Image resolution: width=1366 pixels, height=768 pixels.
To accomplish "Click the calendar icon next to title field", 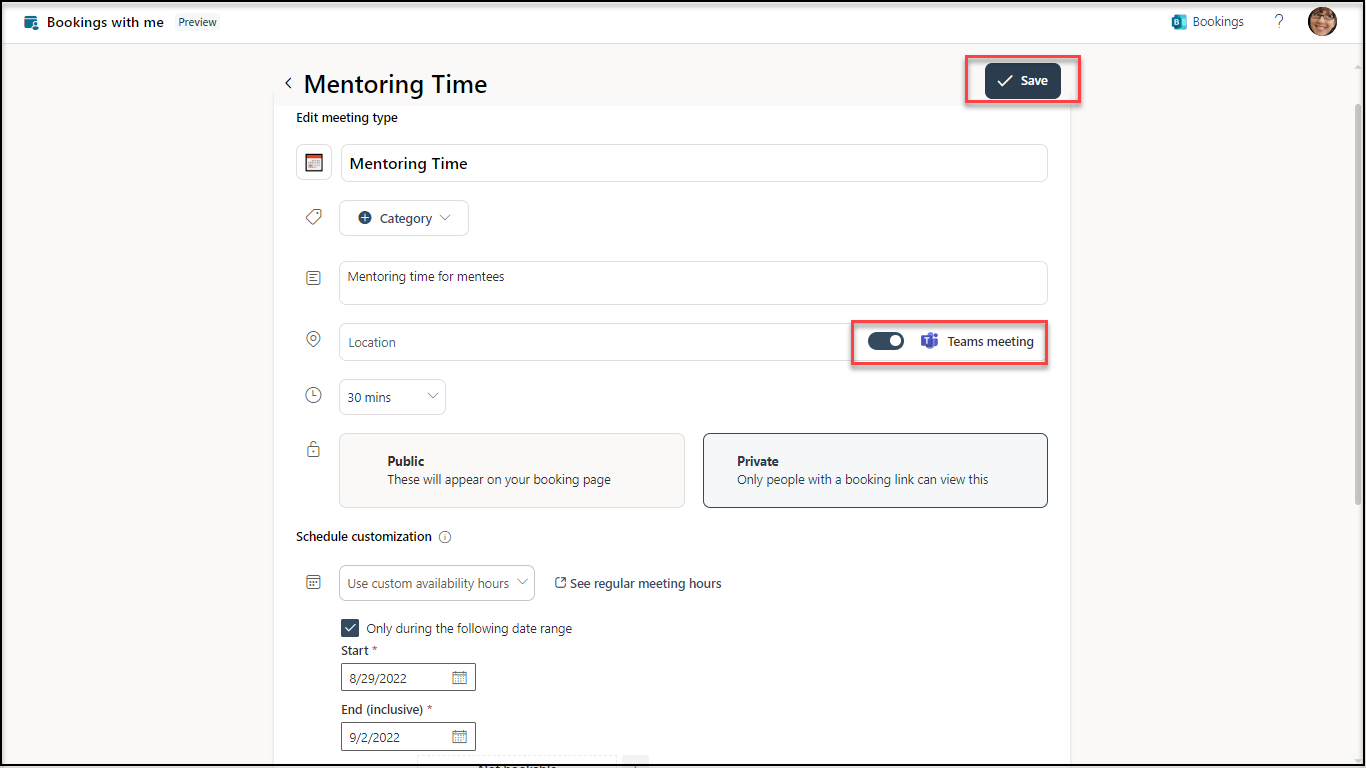I will pyautogui.click(x=314, y=163).
